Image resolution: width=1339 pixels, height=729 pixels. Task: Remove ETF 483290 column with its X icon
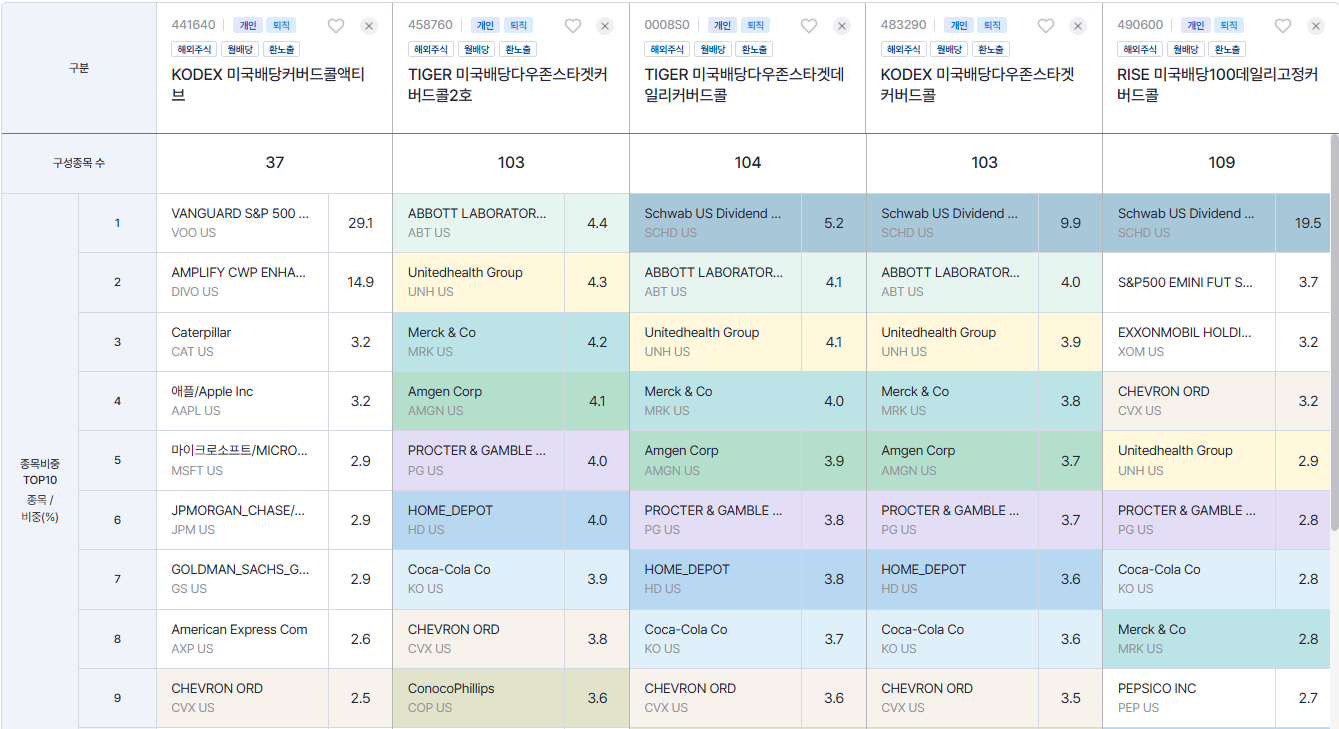(x=1078, y=26)
